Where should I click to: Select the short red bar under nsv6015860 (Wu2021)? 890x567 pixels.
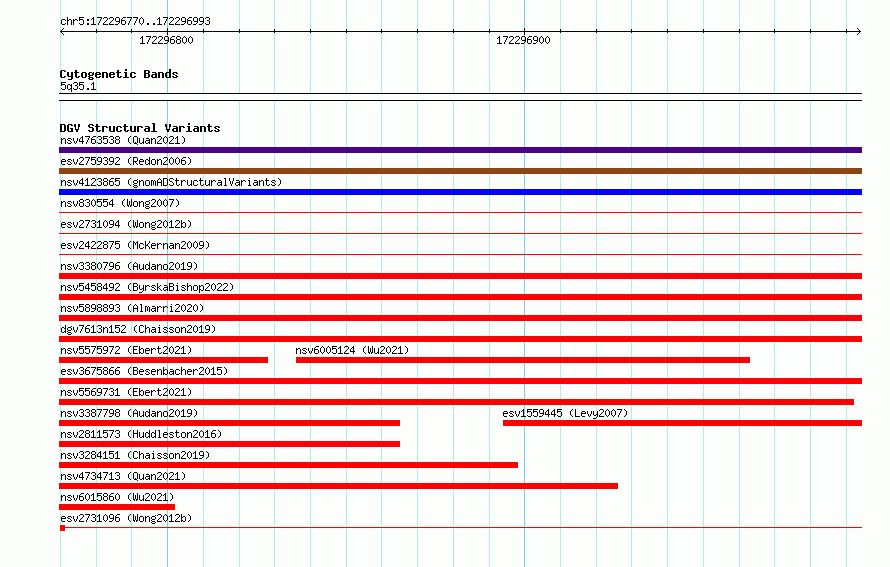click(x=117, y=507)
